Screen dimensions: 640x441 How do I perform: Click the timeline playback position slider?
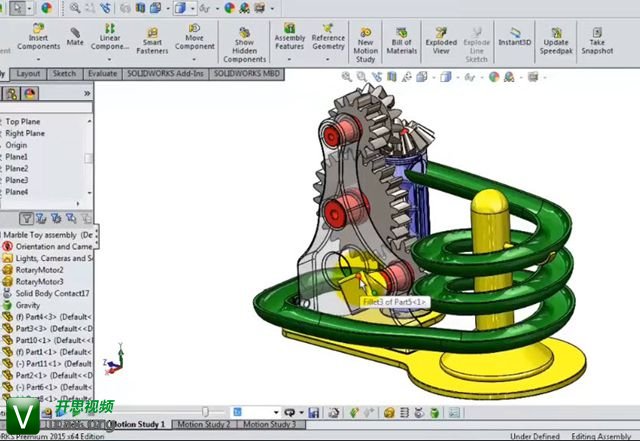(205, 412)
